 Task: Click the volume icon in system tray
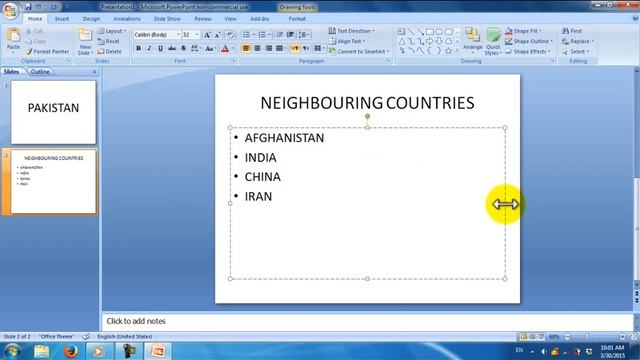pyautogui.click(x=544, y=351)
